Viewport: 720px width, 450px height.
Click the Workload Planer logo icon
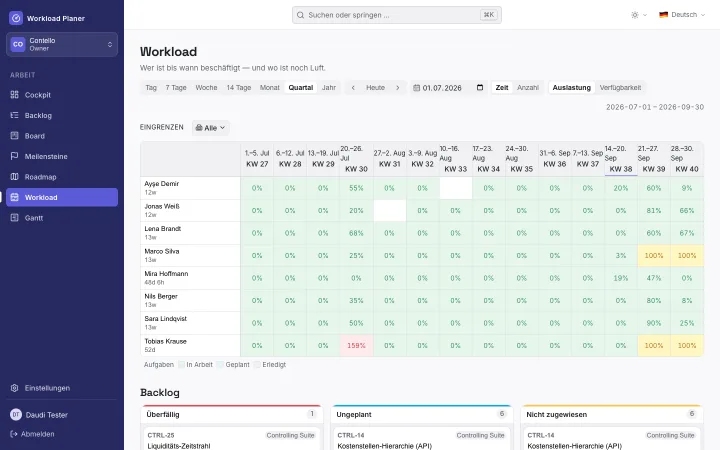click(16, 18)
